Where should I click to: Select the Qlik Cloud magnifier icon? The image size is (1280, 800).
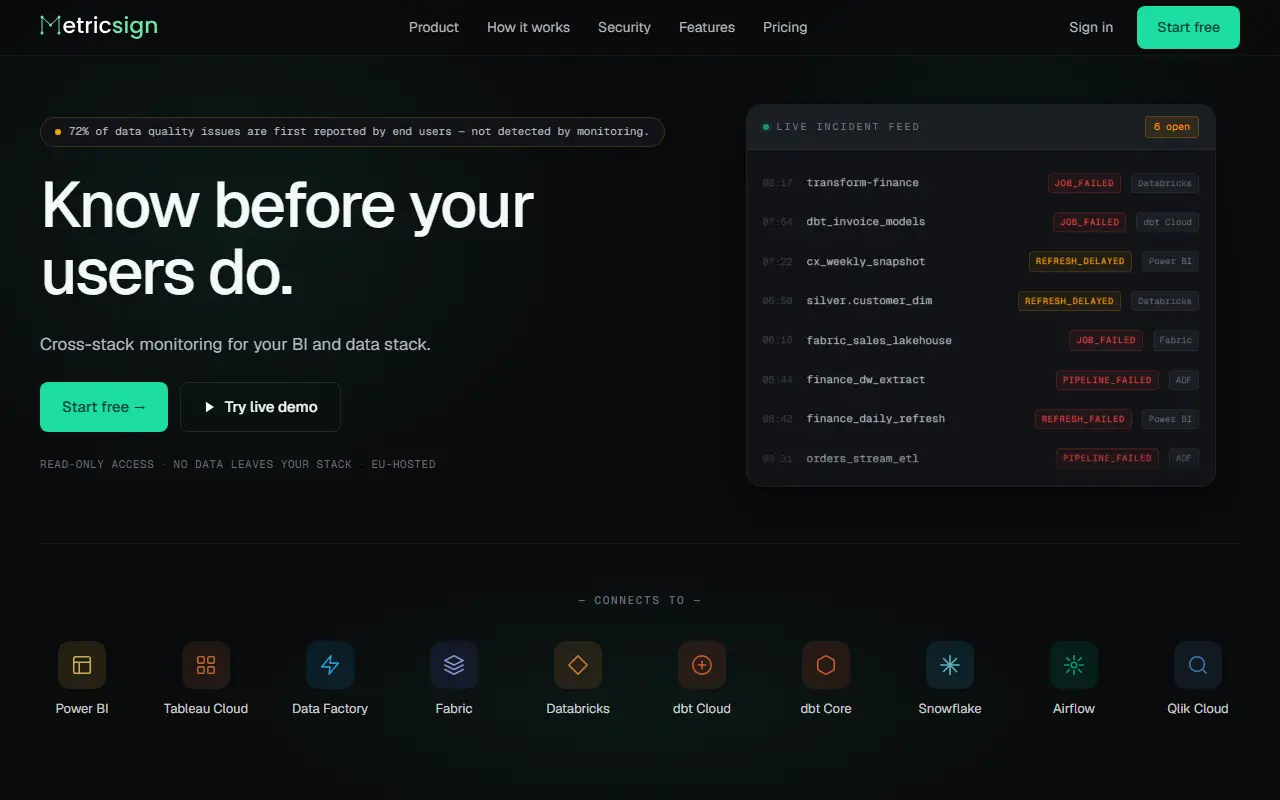[x=1198, y=665]
